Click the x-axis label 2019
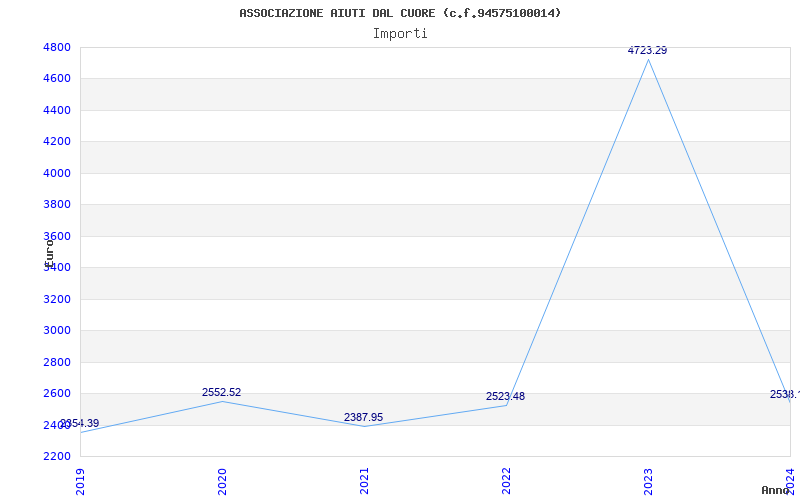This screenshot has width=800, height=500. pos(80,481)
